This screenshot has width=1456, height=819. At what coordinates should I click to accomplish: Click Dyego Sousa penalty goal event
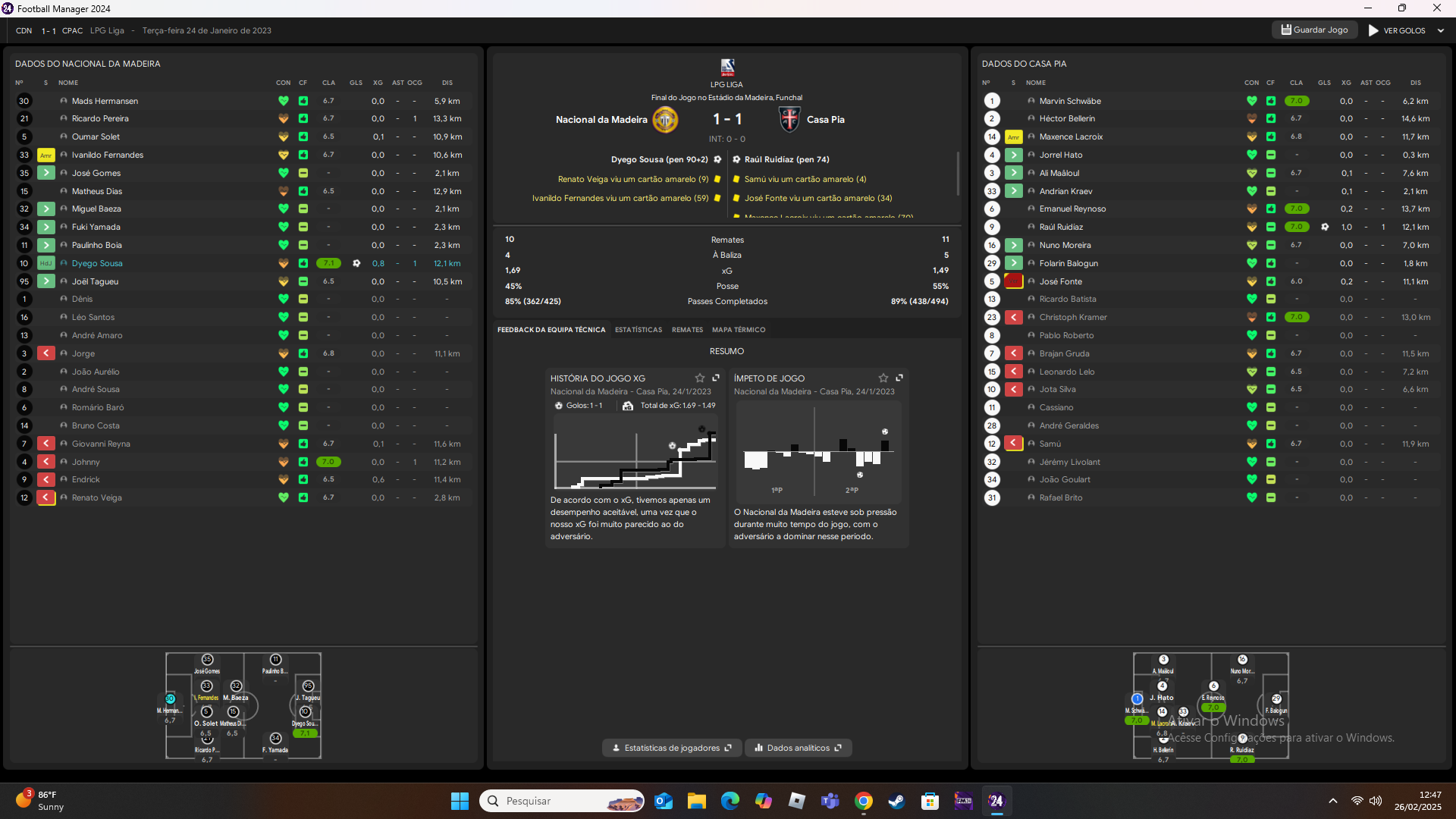click(666, 160)
